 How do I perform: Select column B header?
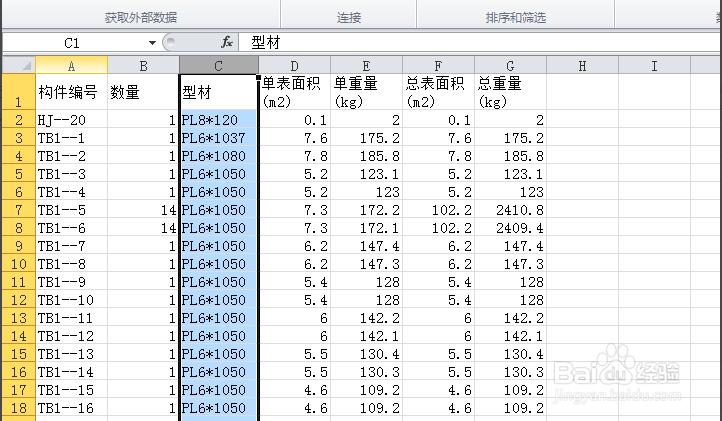click(x=143, y=65)
